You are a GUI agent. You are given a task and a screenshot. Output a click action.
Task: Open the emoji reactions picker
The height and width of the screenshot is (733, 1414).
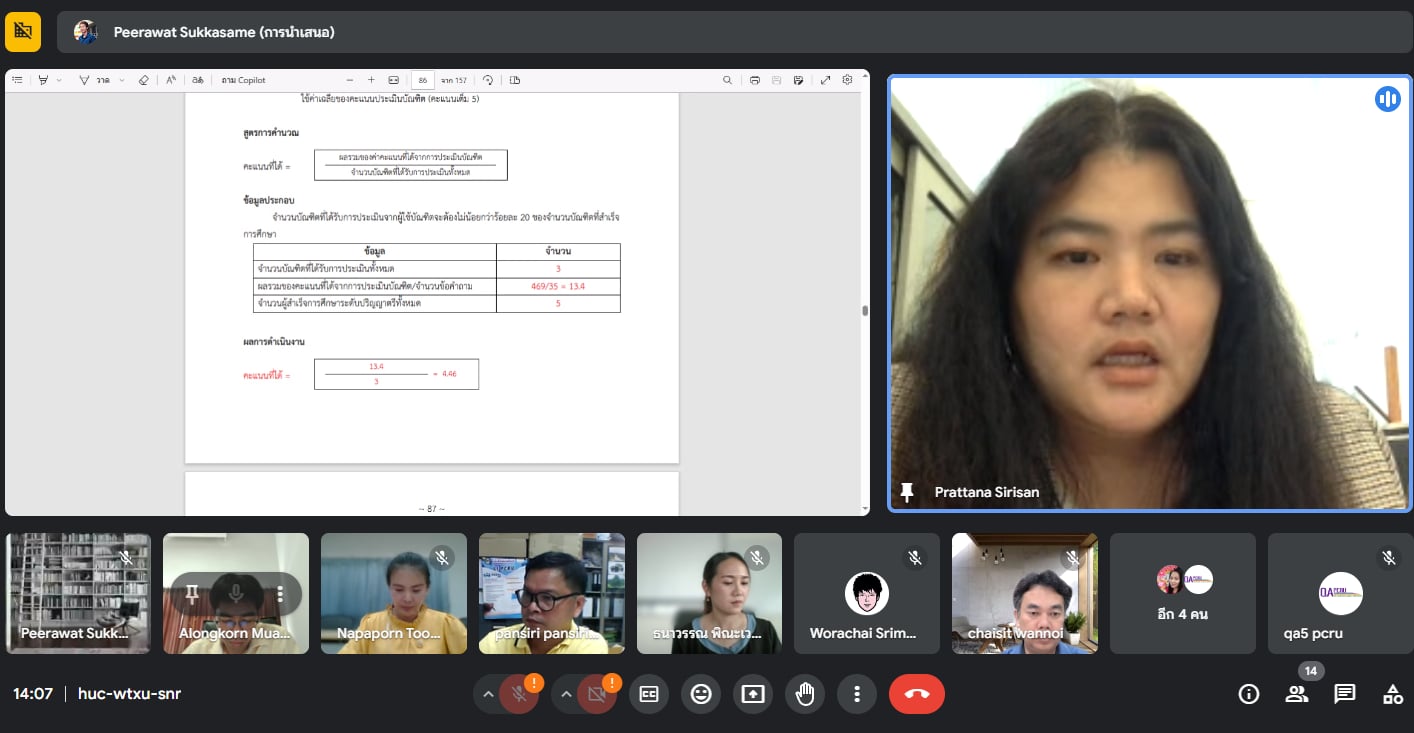point(701,694)
